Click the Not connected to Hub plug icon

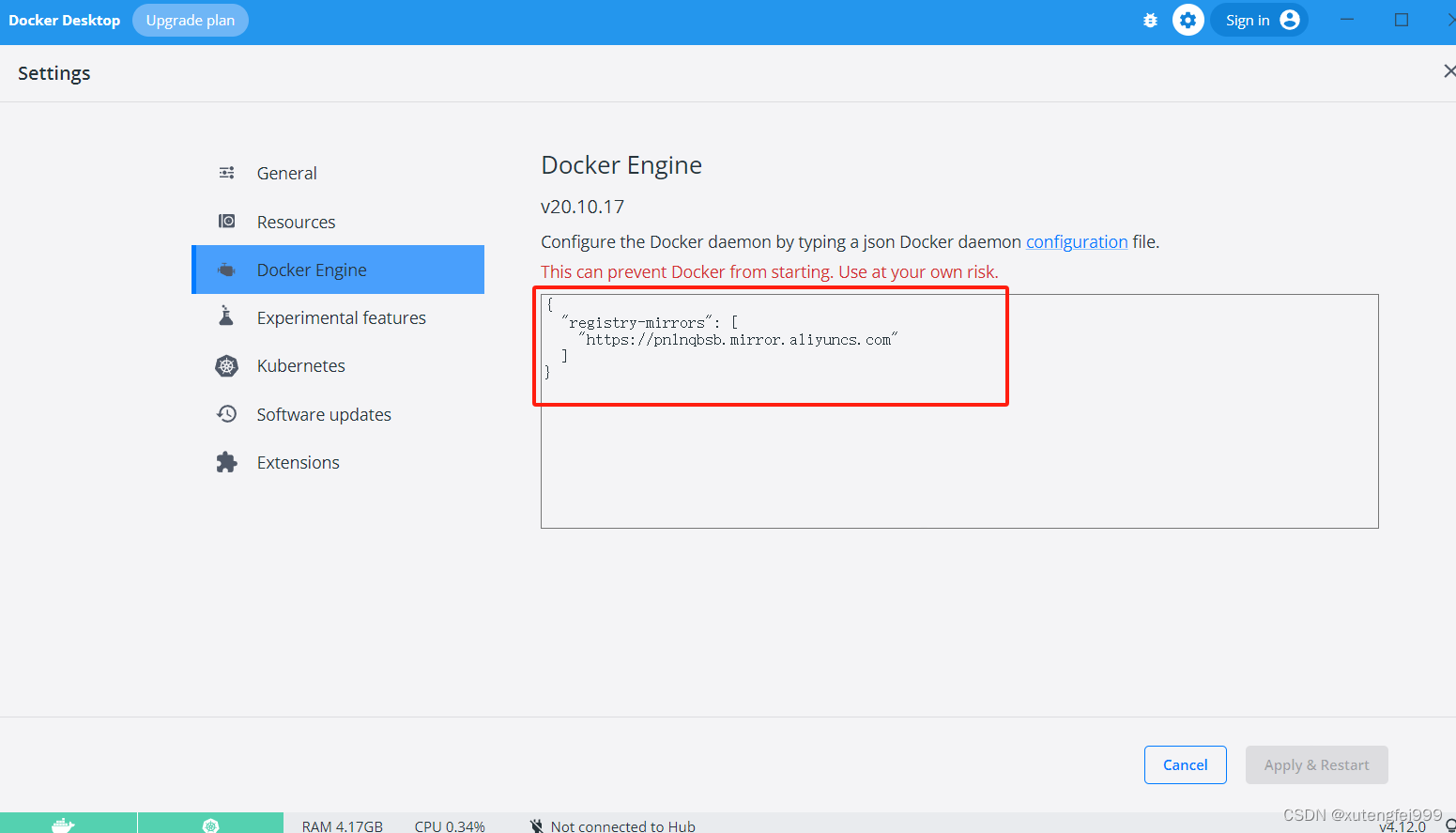click(x=537, y=826)
